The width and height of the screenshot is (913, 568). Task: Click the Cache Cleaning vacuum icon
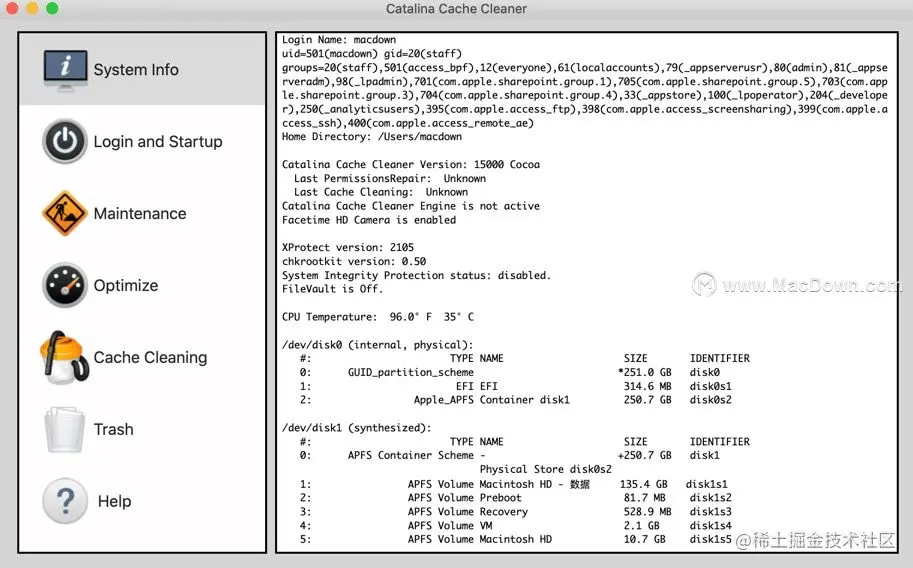[64, 357]
